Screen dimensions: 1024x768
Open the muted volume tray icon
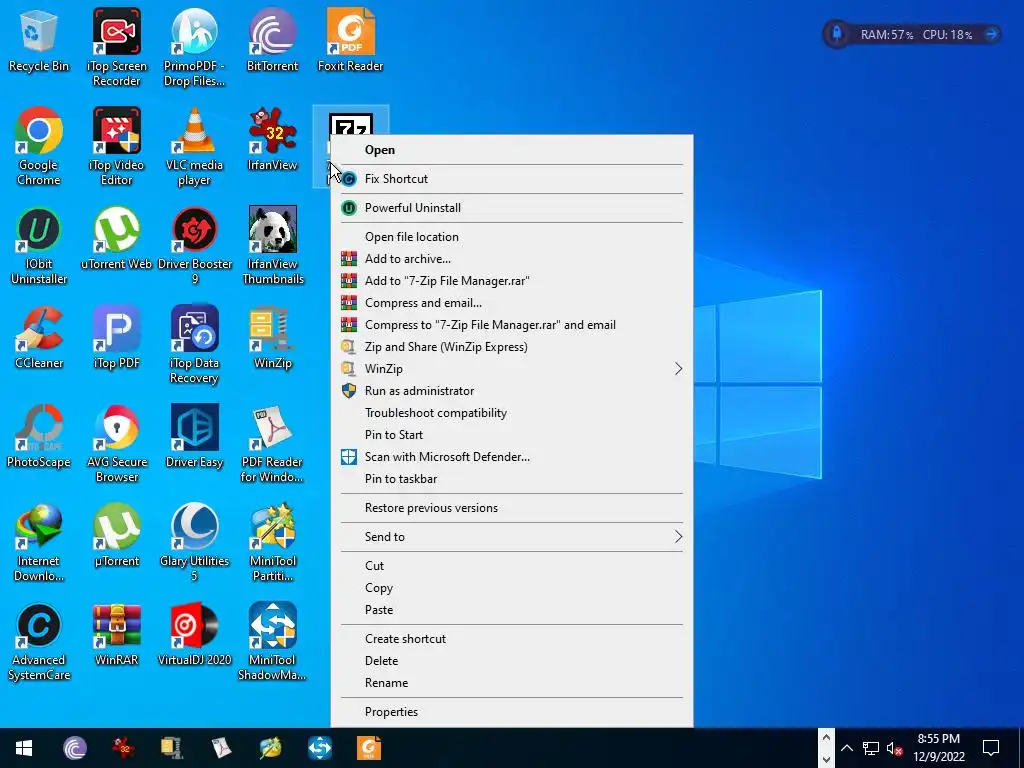[895, 748]
